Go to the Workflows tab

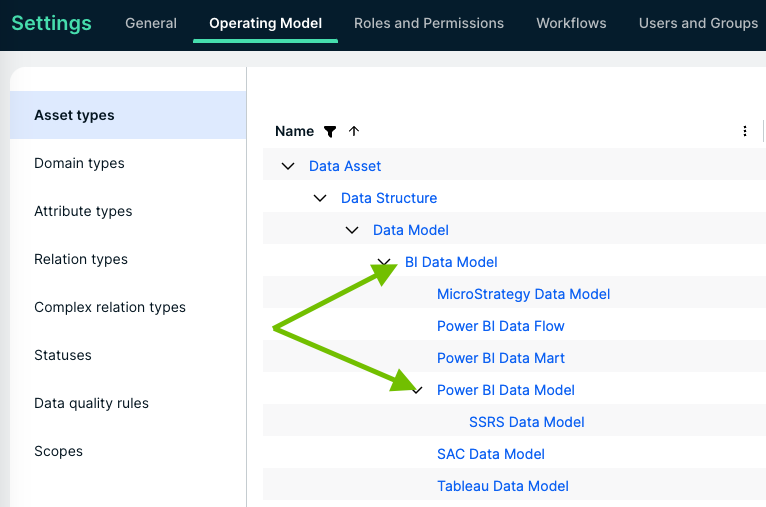point(571,23)
